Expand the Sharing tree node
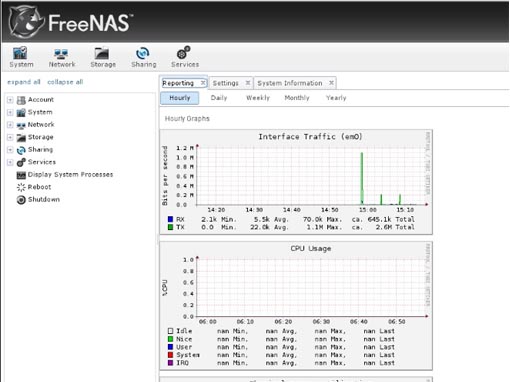This screenshot has width=510, height=382. (x=10, y=150)
